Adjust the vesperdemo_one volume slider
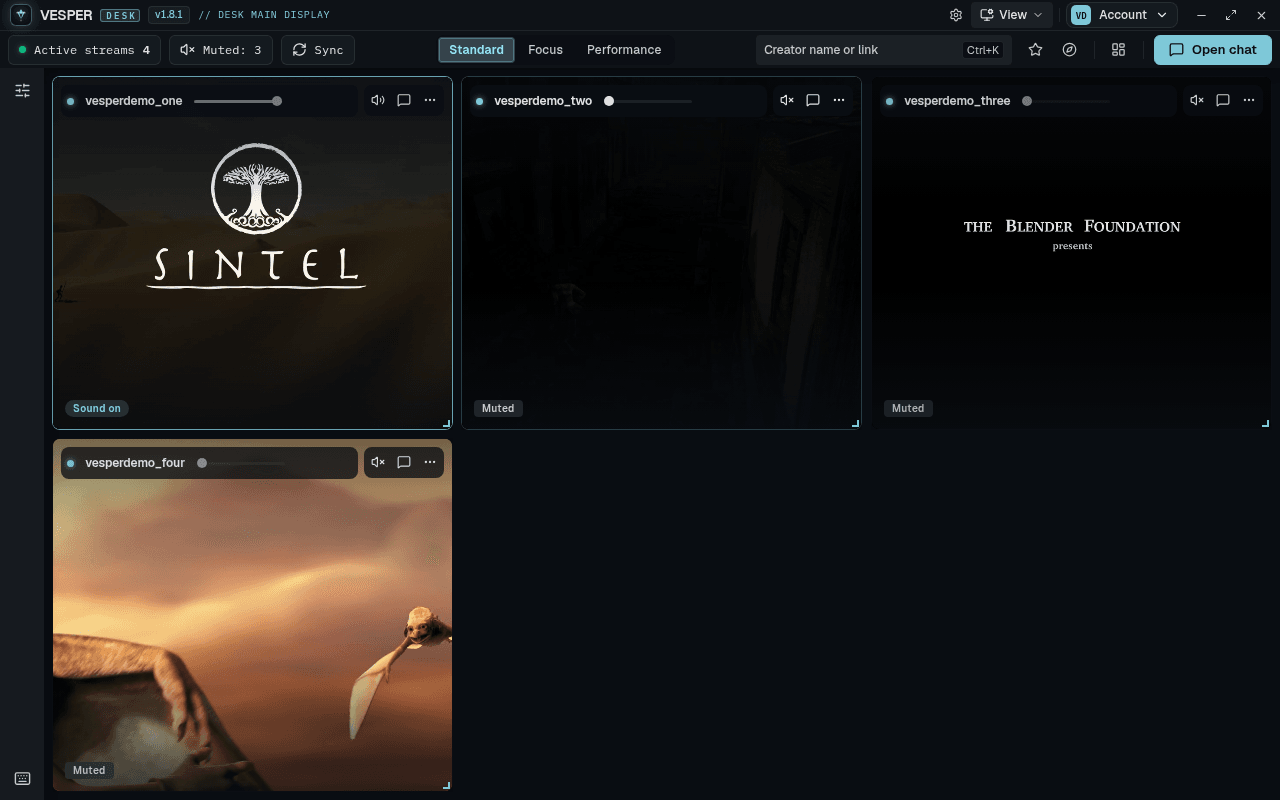The width and height of the screenshot is (1280, 800). [238, 101]
